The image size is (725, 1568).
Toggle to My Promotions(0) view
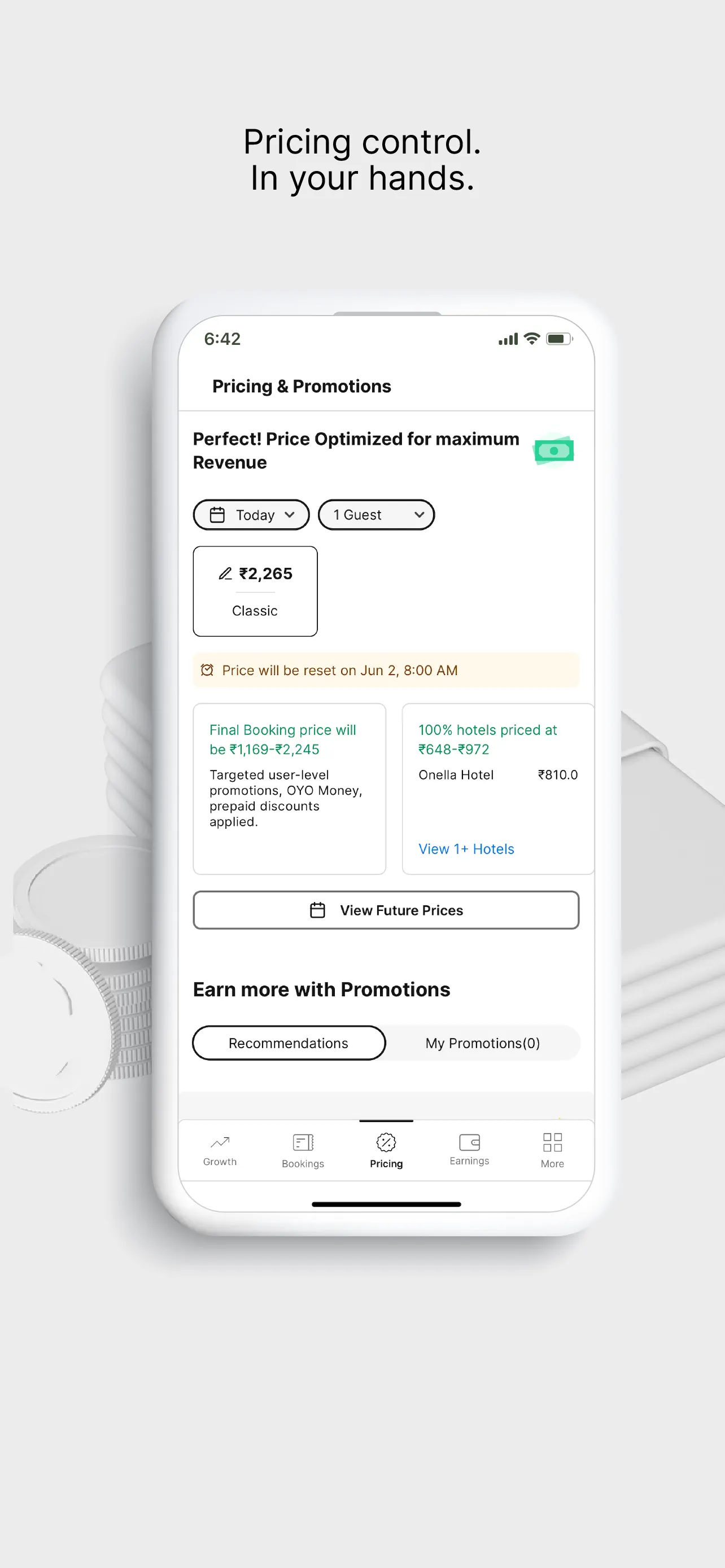click(483, 1043)
